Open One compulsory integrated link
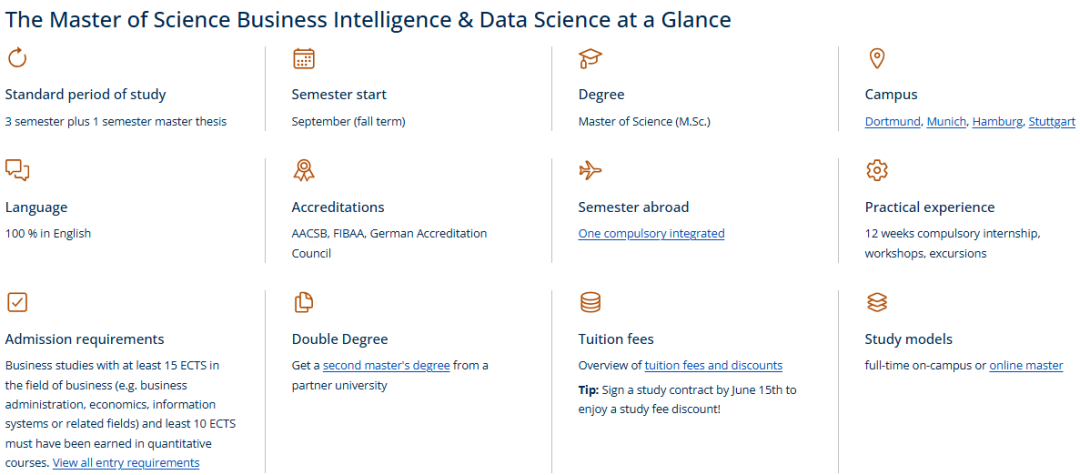Screen dimensions: 1080x475 coord(651,233)
